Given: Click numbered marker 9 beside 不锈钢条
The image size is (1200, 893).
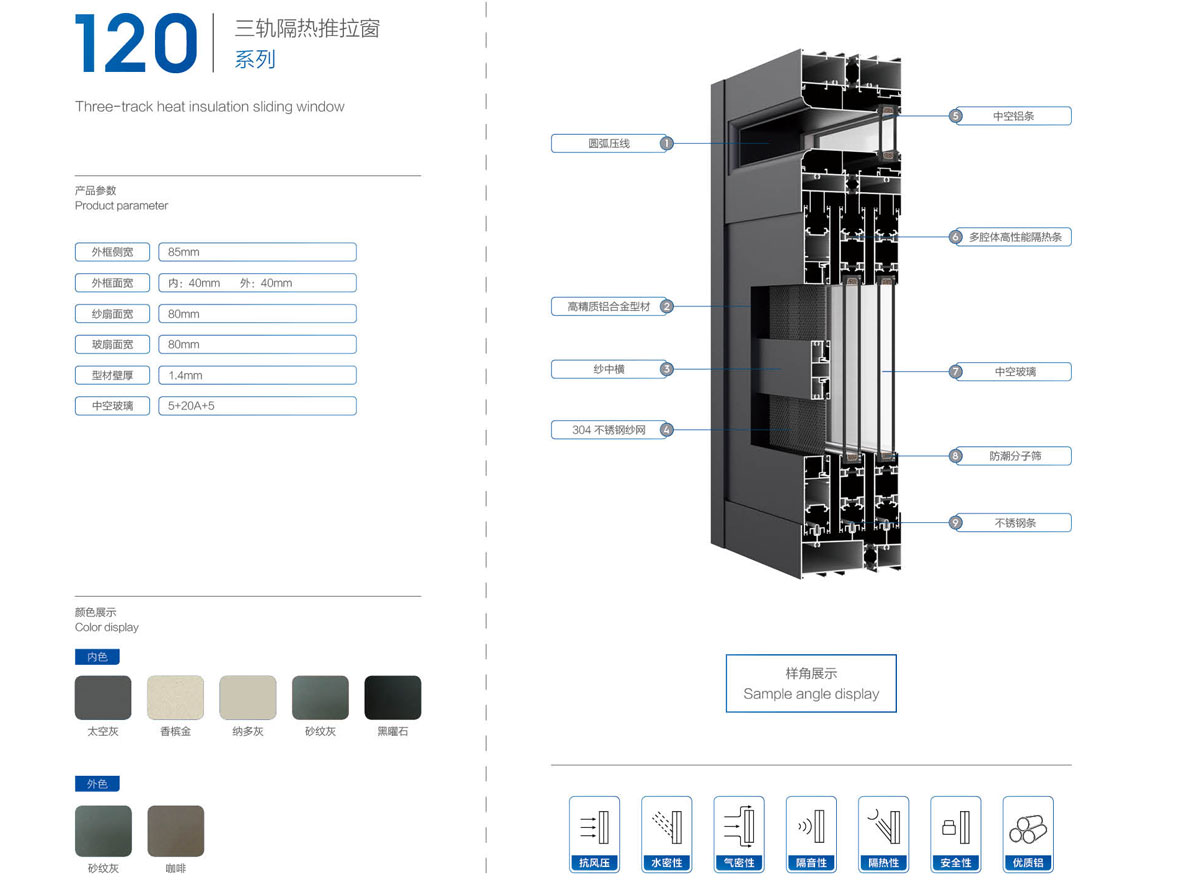Looking at the screenshot, I should 956,522.
